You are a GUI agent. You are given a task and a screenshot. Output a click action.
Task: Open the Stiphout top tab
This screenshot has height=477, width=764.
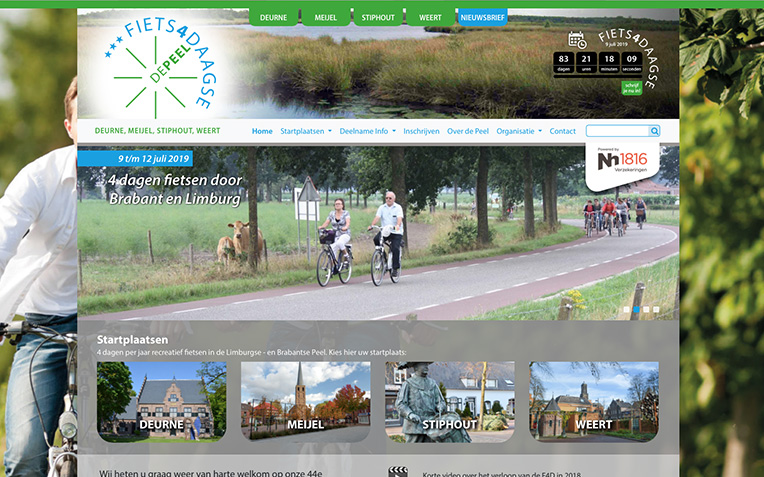(x=378, y=17)
